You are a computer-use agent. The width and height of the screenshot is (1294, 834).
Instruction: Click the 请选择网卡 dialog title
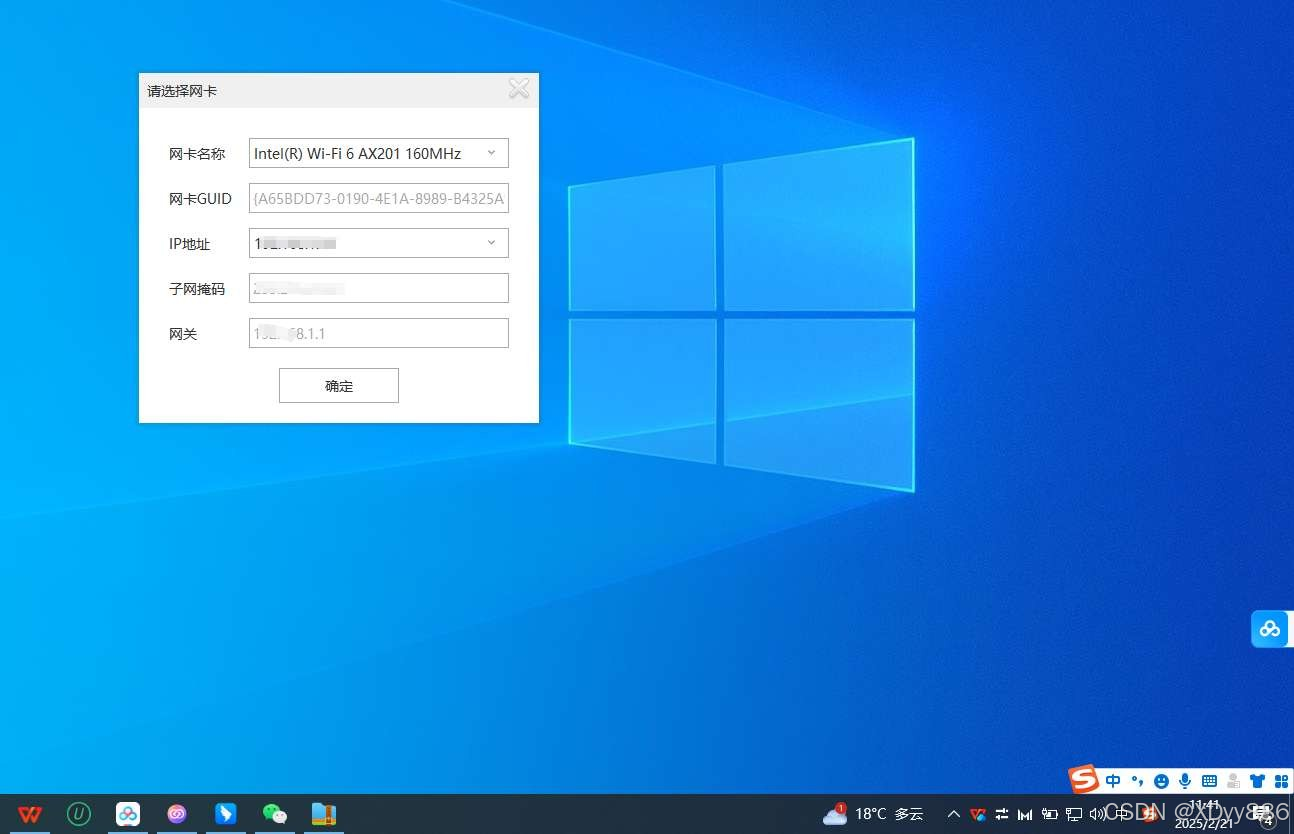(182, 91)
